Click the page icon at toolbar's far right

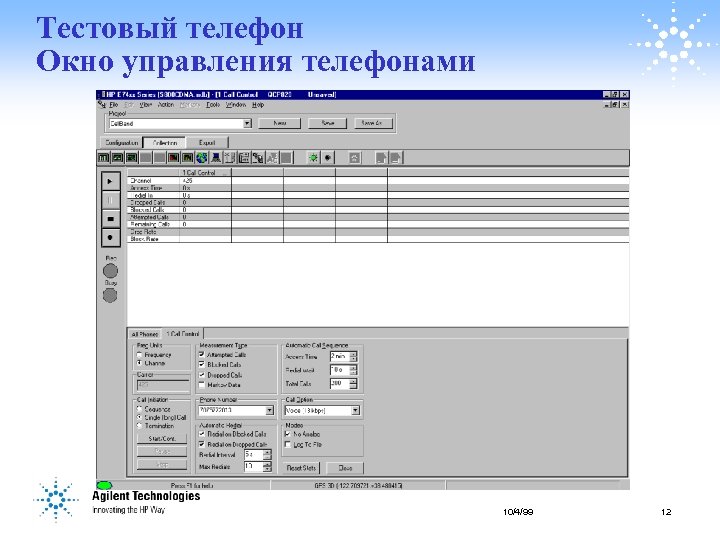[x=396, y=158]
